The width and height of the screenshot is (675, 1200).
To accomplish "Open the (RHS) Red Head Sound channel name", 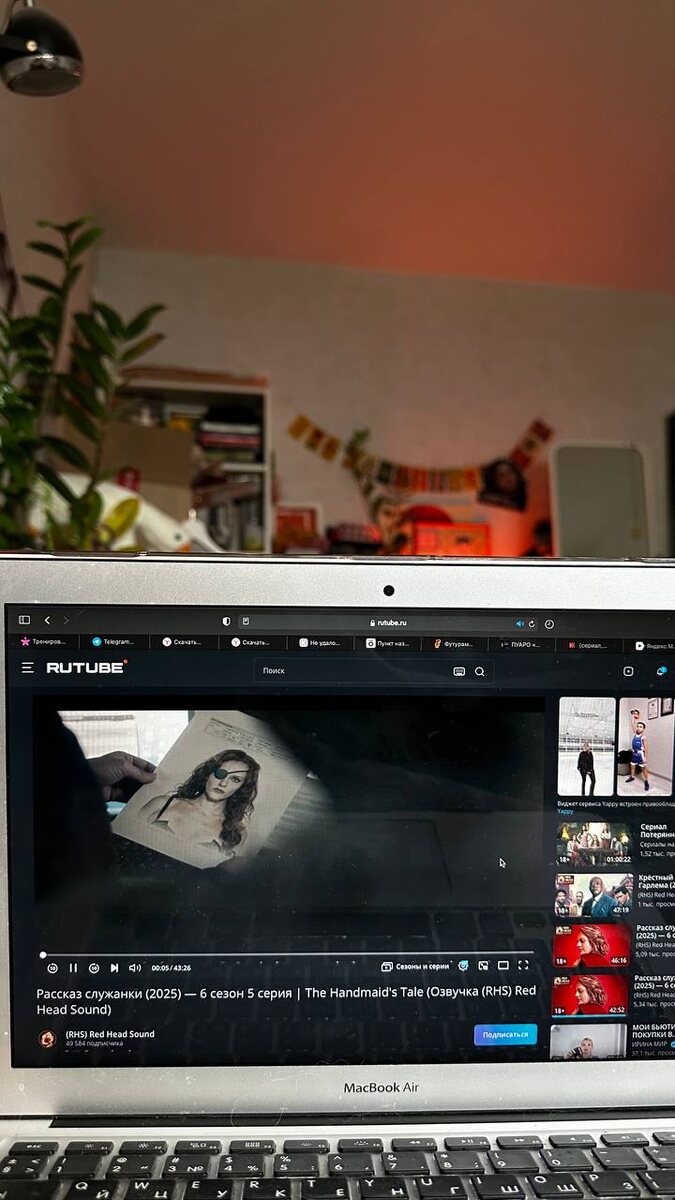I will click(110, 1034).
